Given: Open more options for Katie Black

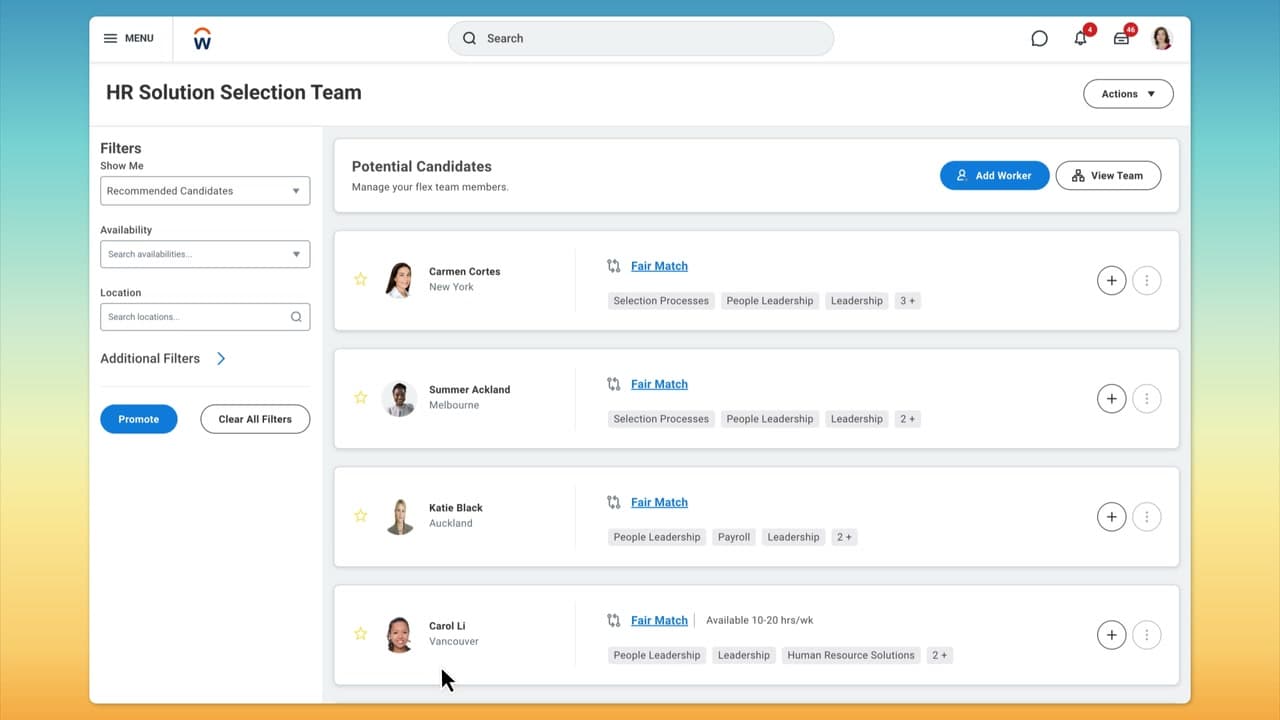Looking at the screenshot, I should (x=1147, y=516).
